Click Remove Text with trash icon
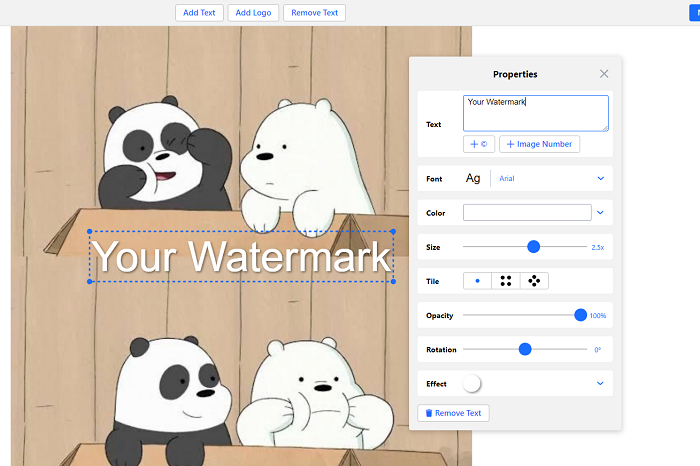 453,413
